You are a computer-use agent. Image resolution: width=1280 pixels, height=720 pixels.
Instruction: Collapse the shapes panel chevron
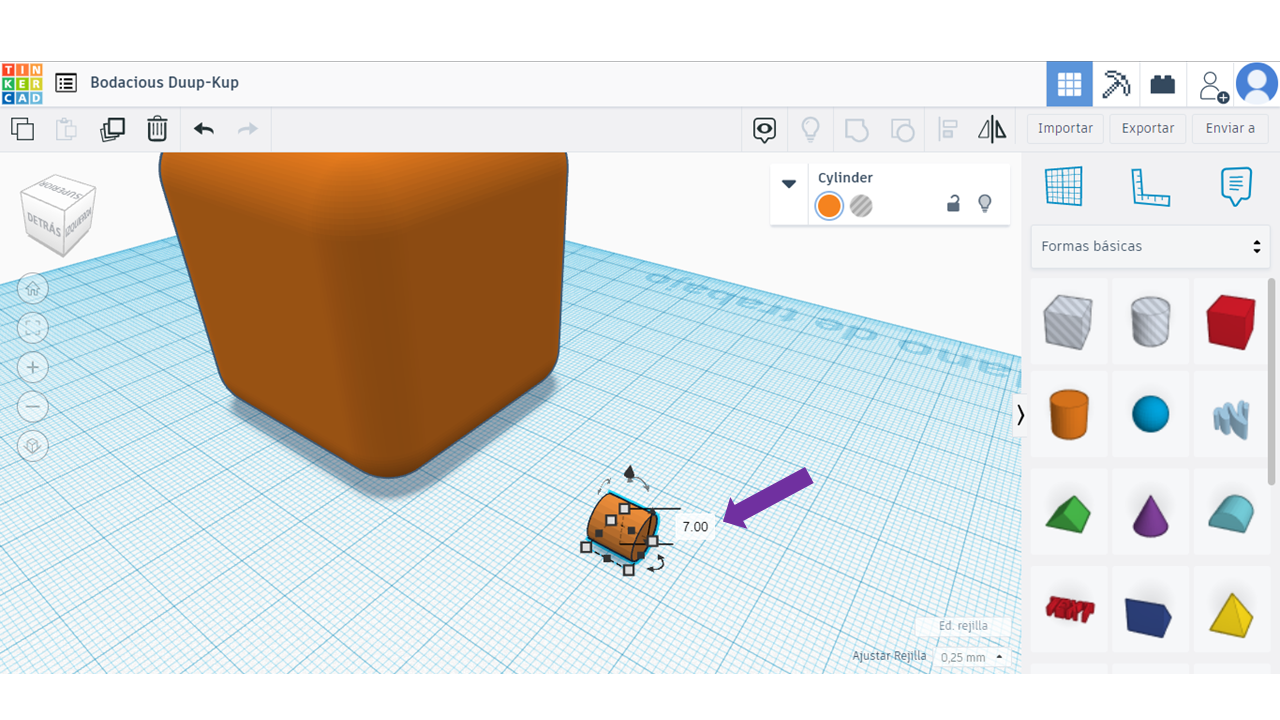pos(1020,415)
